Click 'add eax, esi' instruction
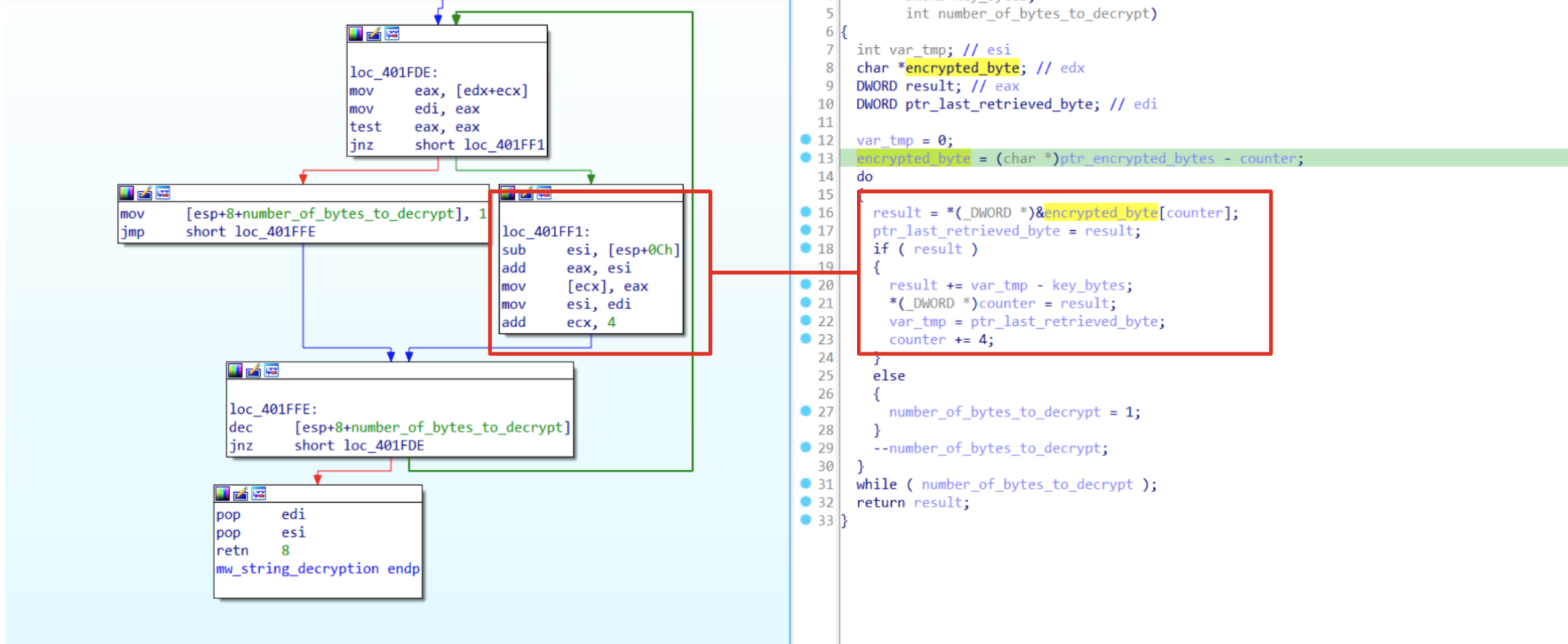The width and height of the screenshot is (1568, 644). coord(566,268)
